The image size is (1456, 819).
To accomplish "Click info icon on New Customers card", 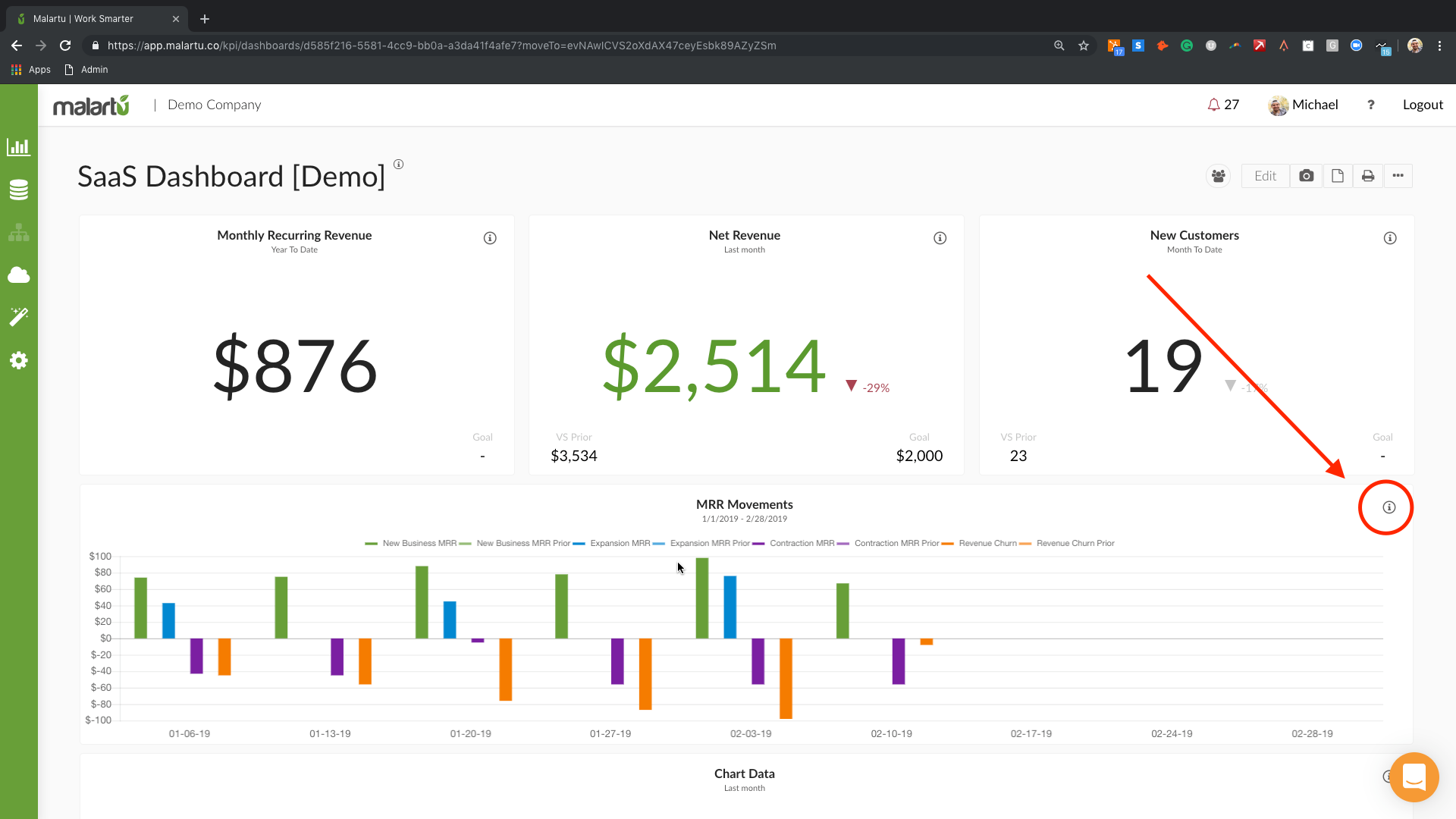I will (x=1390, y=238).
